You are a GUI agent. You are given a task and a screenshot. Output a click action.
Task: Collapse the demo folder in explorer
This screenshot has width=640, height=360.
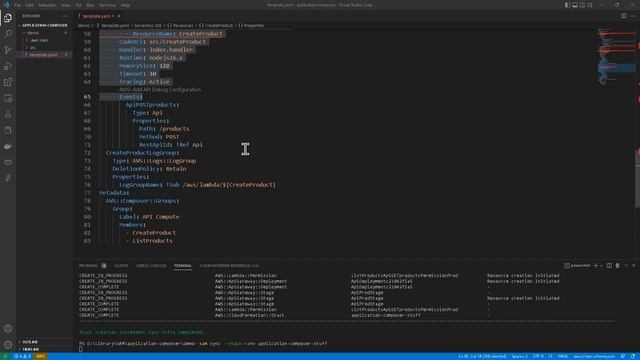point(33,33)
